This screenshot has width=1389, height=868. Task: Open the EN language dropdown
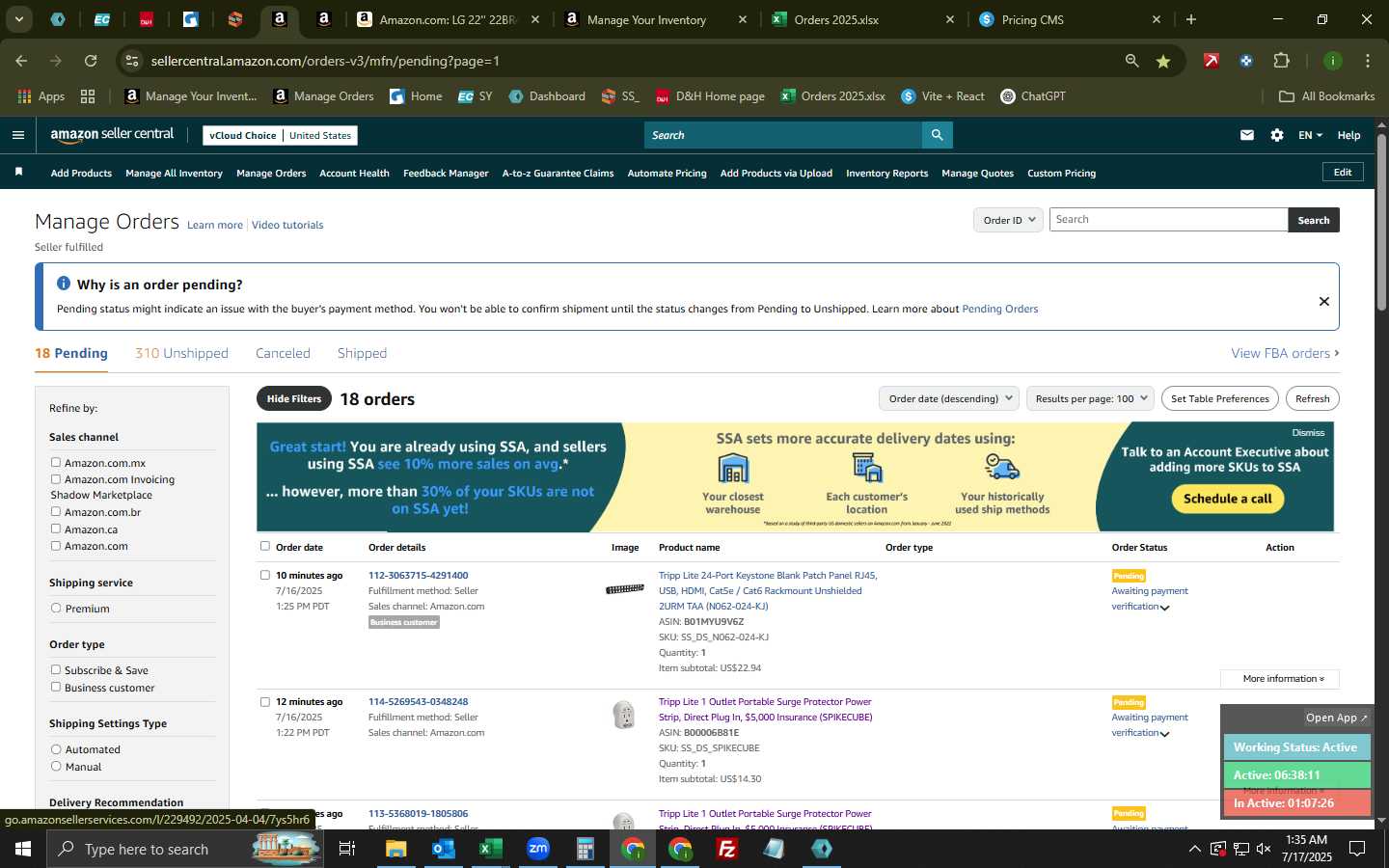coord(1310,135)
